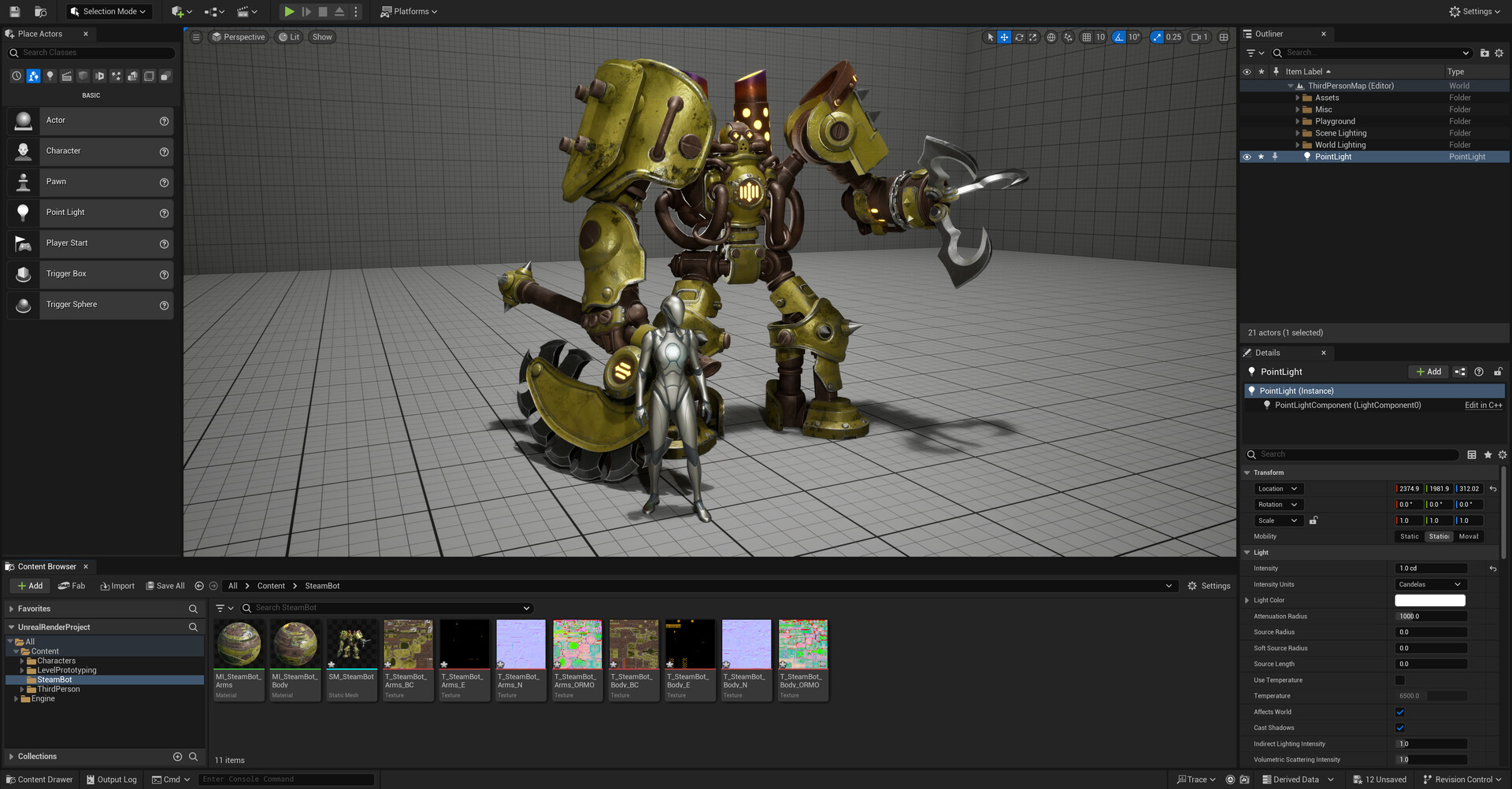Open the Sequencer cinematics menu in the toolbar
This screenshot has height=789, width=1512.
(x=245, y=11)
